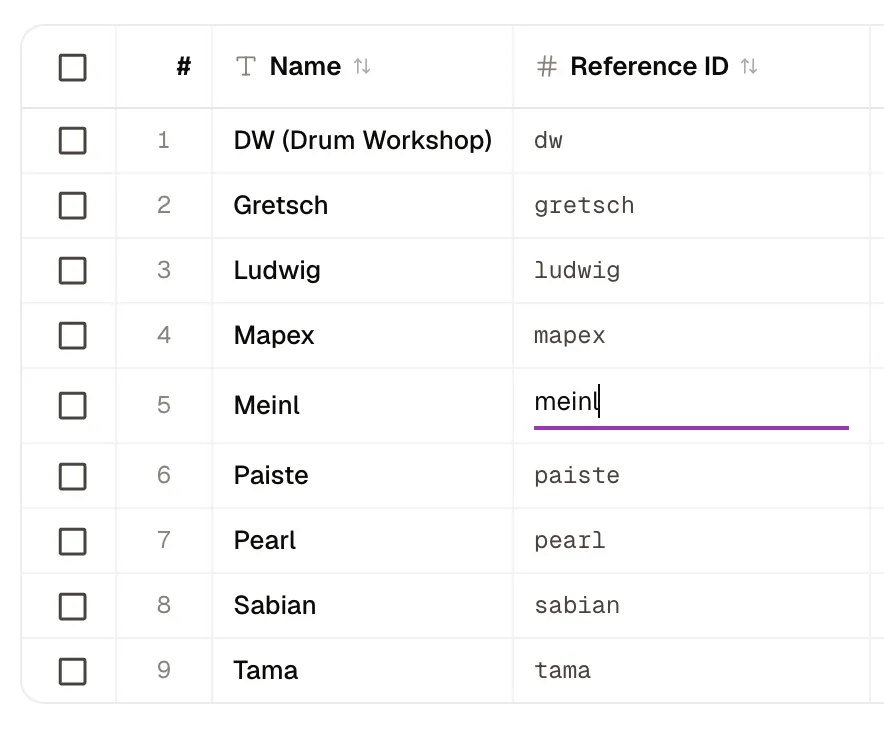The height and width of the screenshot is (742, 884).
Task: Check the Paiste row checkbox
Action: 73,476
